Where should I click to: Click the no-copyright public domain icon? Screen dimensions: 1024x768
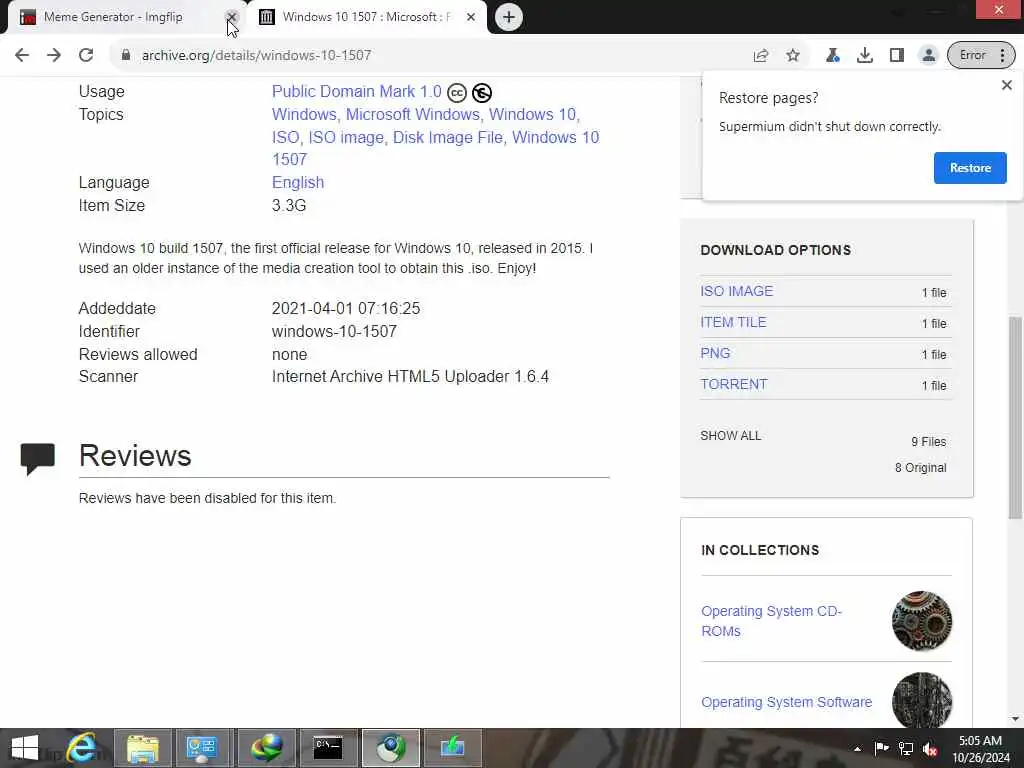[x=482, y=93]
